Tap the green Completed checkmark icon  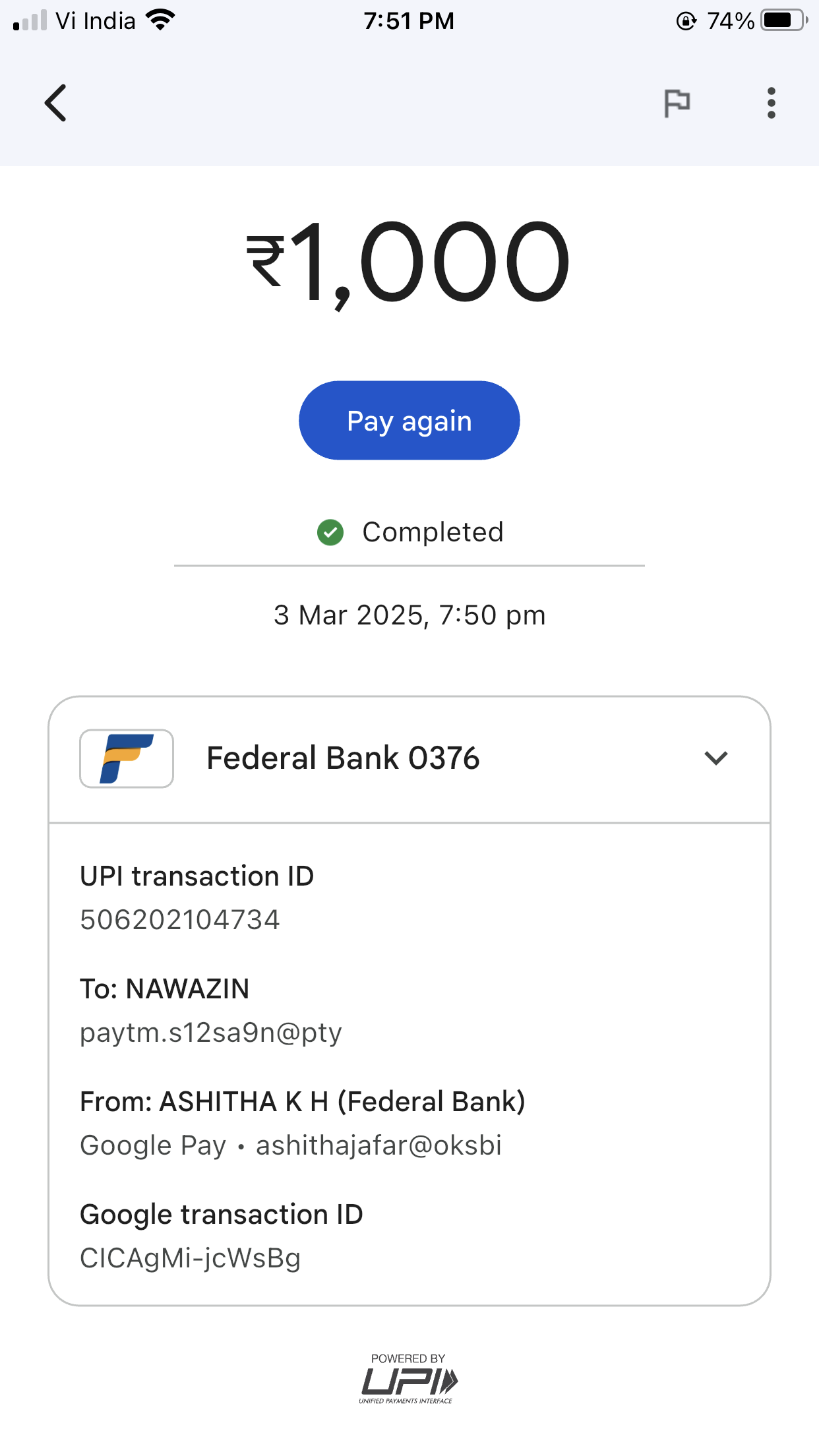click(x=330, y=532)
